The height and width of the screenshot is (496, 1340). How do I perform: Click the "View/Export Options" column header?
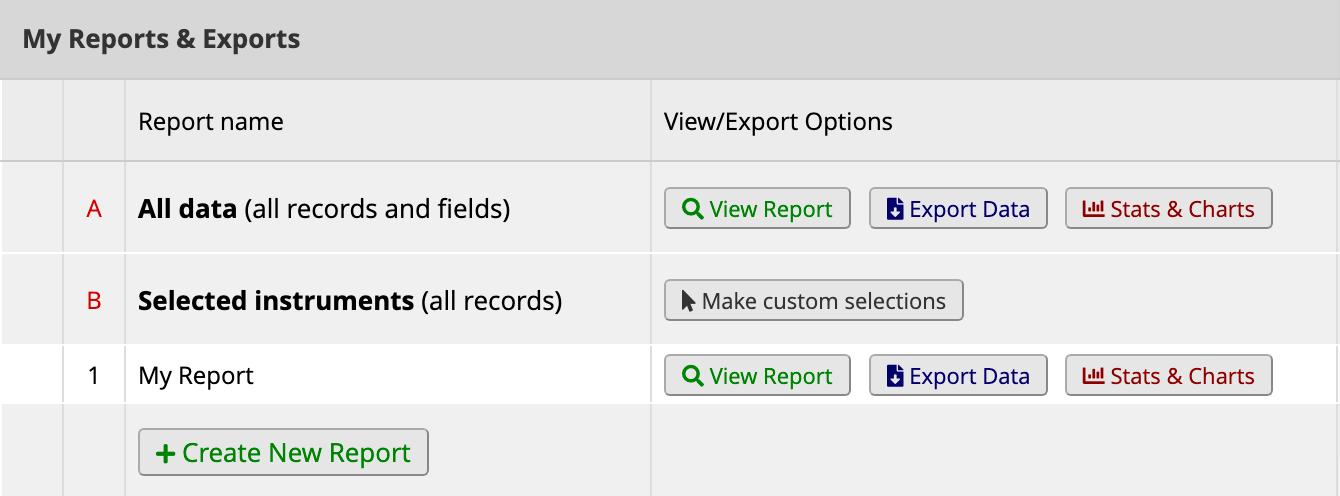tap(778, 122)
